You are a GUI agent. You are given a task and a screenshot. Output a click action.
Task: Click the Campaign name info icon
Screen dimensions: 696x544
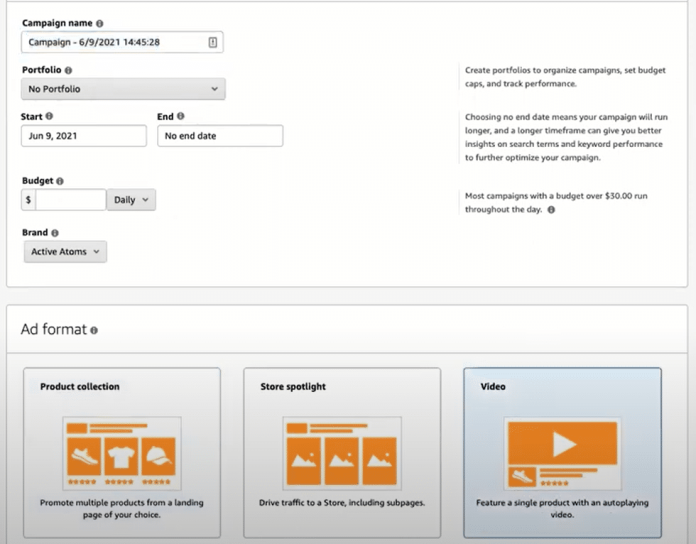pos(99,23)
